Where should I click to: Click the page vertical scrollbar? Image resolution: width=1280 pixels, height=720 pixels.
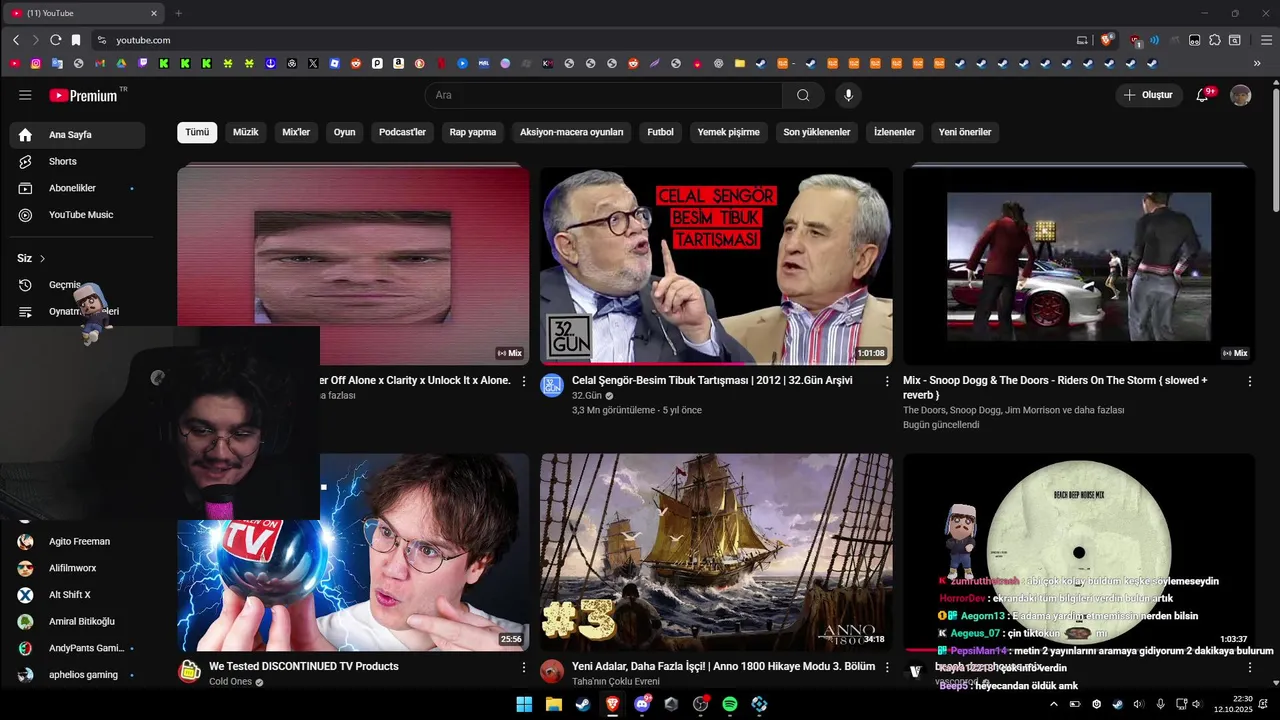[1275, 150]
